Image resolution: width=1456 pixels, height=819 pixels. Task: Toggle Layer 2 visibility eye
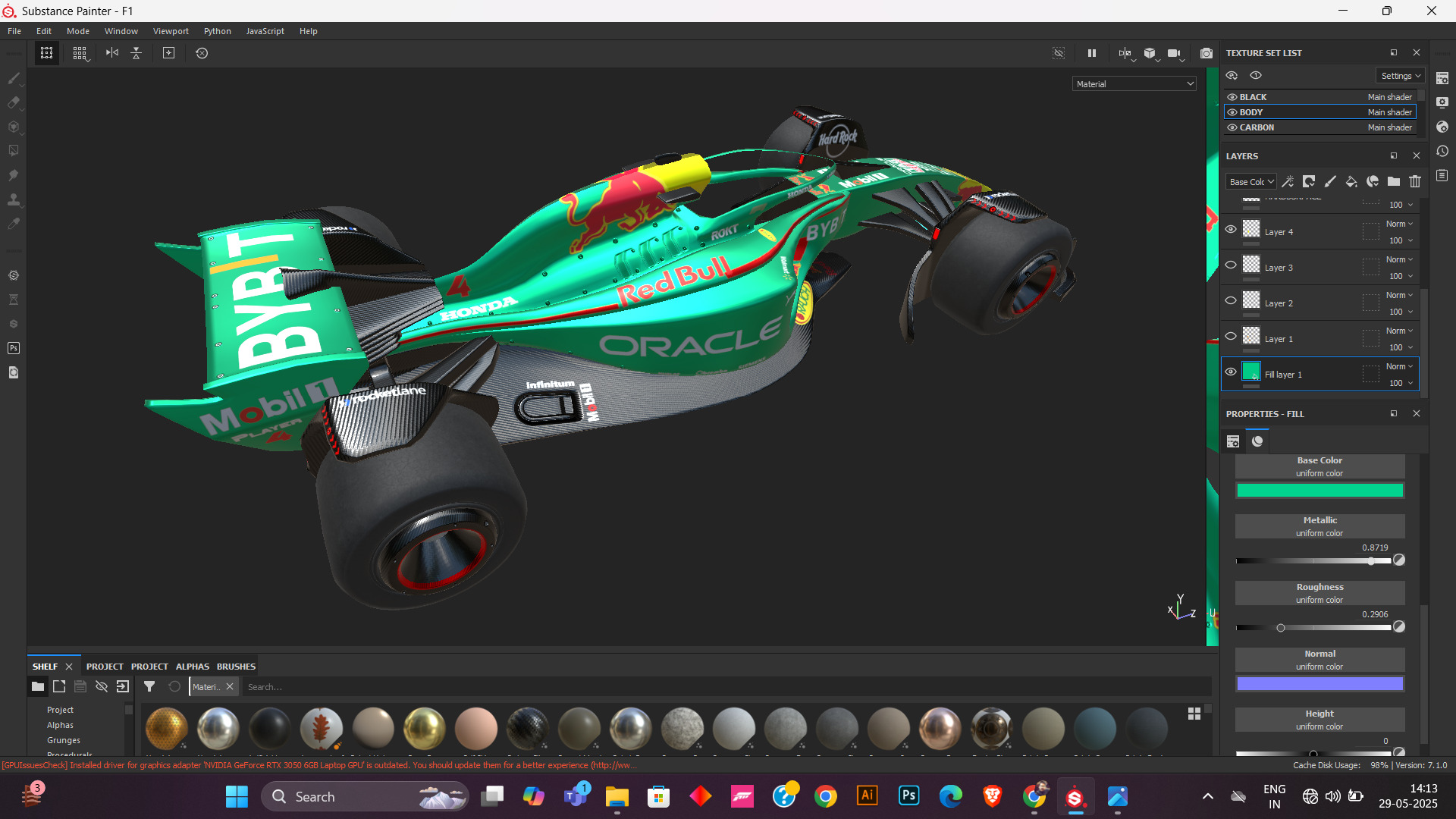coord(1231,300)
